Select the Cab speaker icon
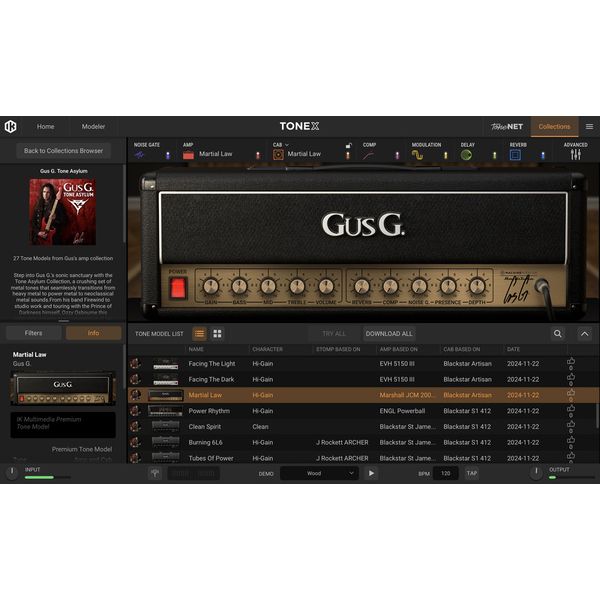This screenshot has width=600, height=600. tap(278, 155)
